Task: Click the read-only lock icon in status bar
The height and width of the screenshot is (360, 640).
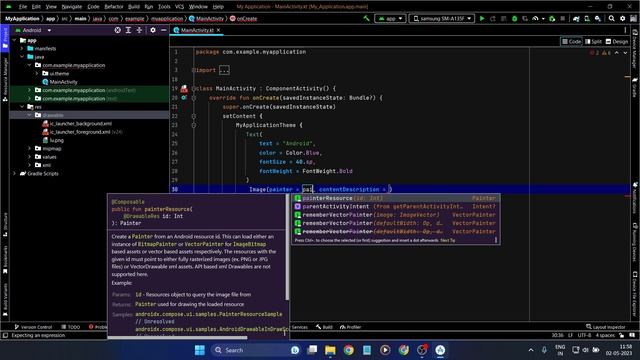Action: click(621, 335)
